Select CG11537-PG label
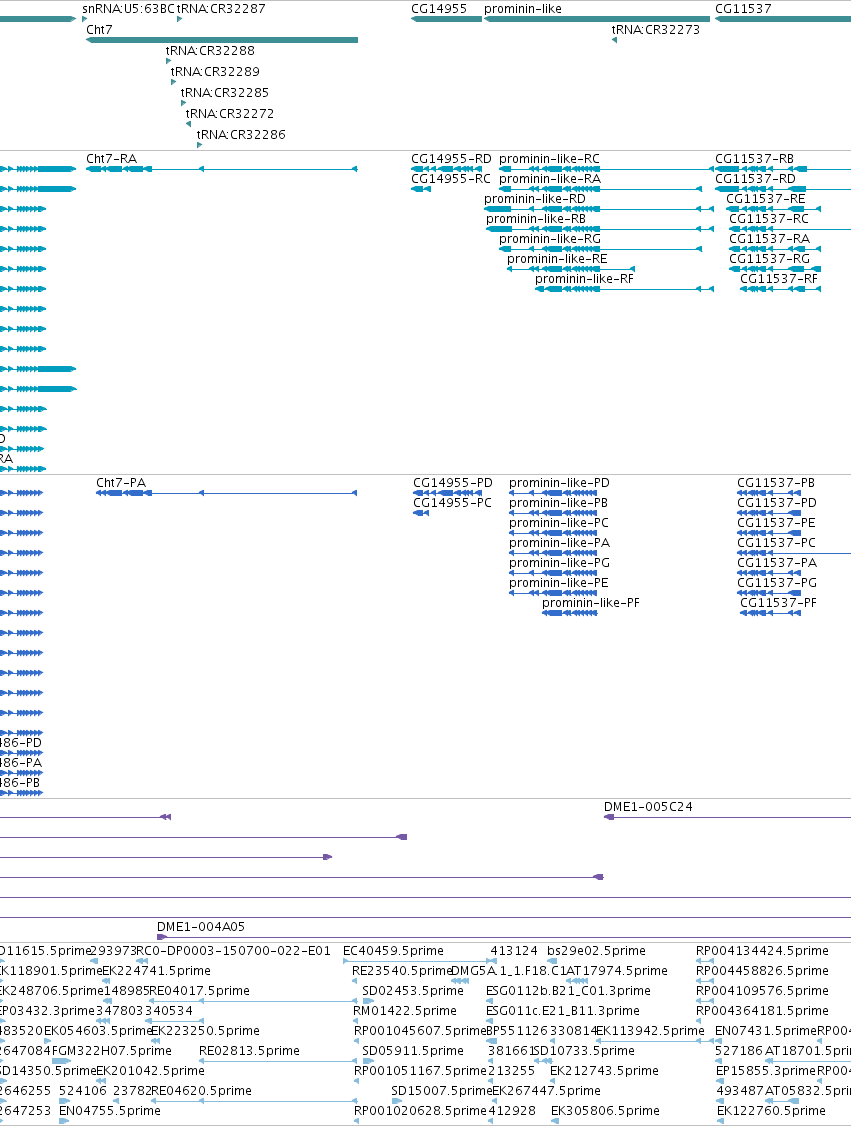The width and height of the screenshot is (851, 1126). (x=777, y=583)
